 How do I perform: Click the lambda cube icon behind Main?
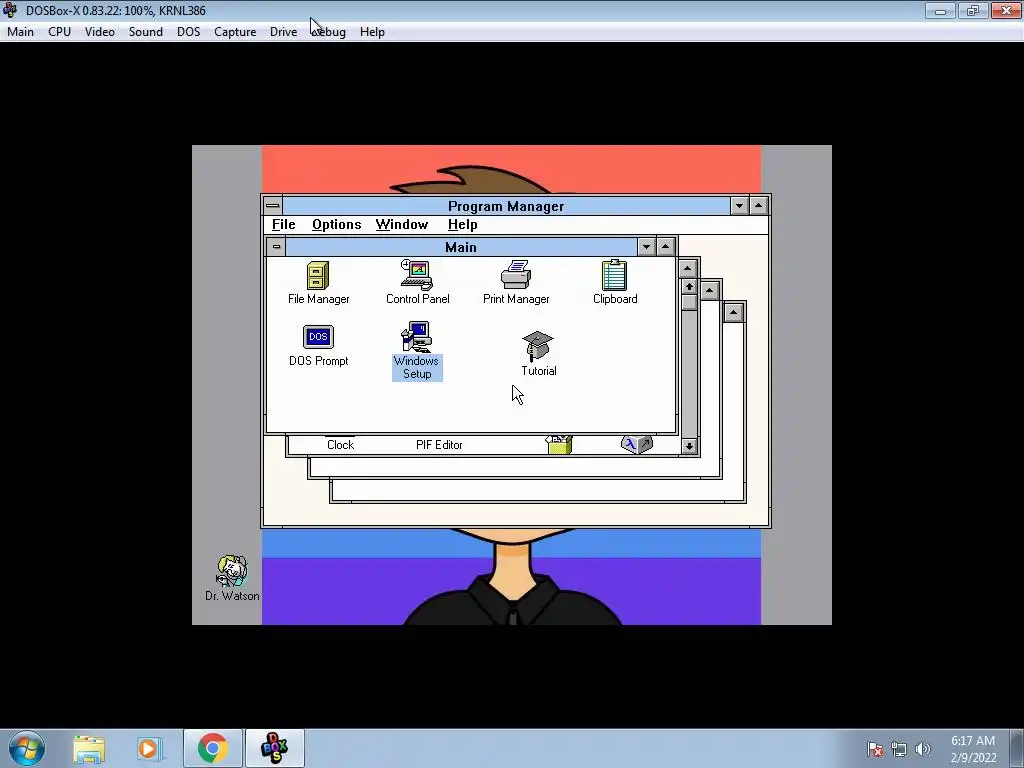click(x=636, y=445)
